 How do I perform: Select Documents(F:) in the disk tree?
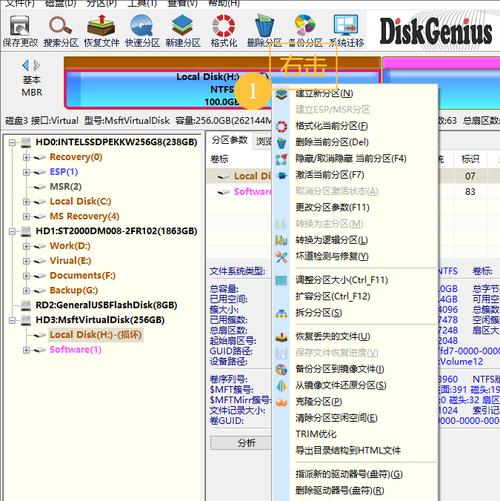click(83, 276)
